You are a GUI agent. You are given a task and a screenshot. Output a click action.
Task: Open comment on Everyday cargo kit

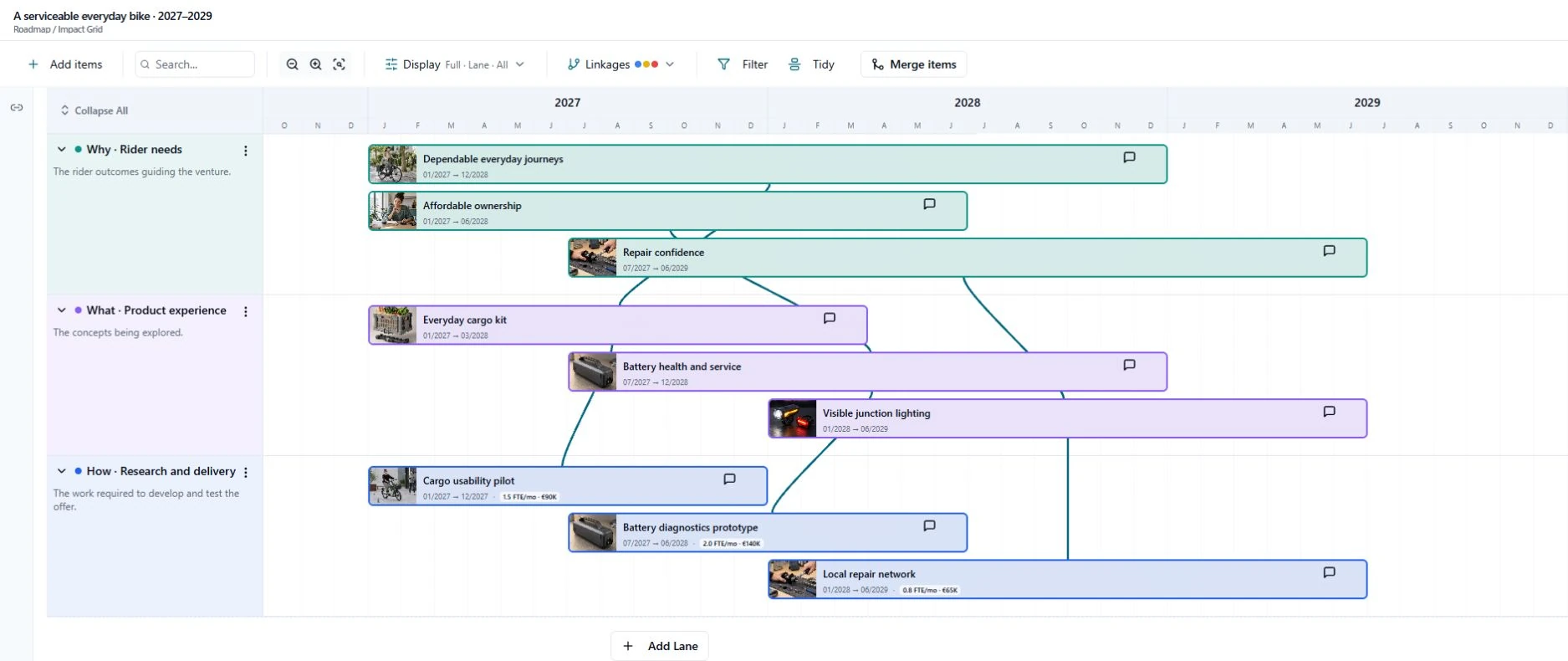(830, 319)
